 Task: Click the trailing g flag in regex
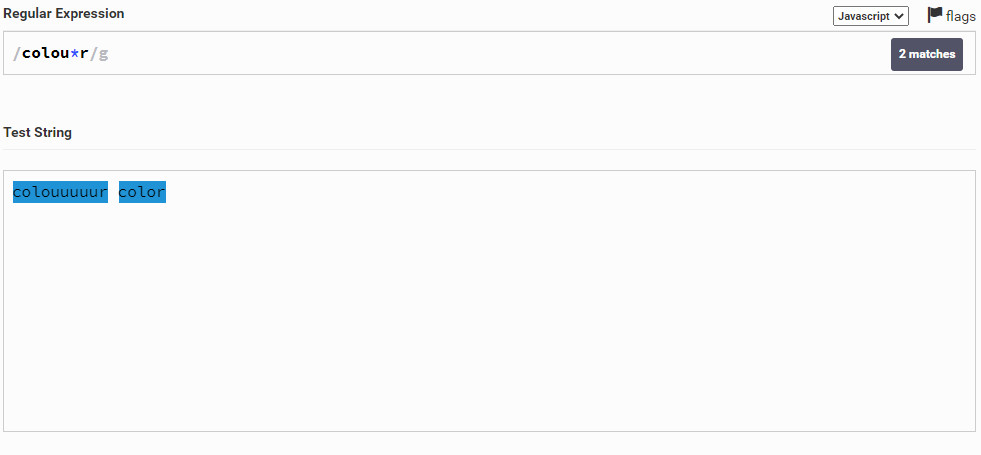click(x=103, y=54)
